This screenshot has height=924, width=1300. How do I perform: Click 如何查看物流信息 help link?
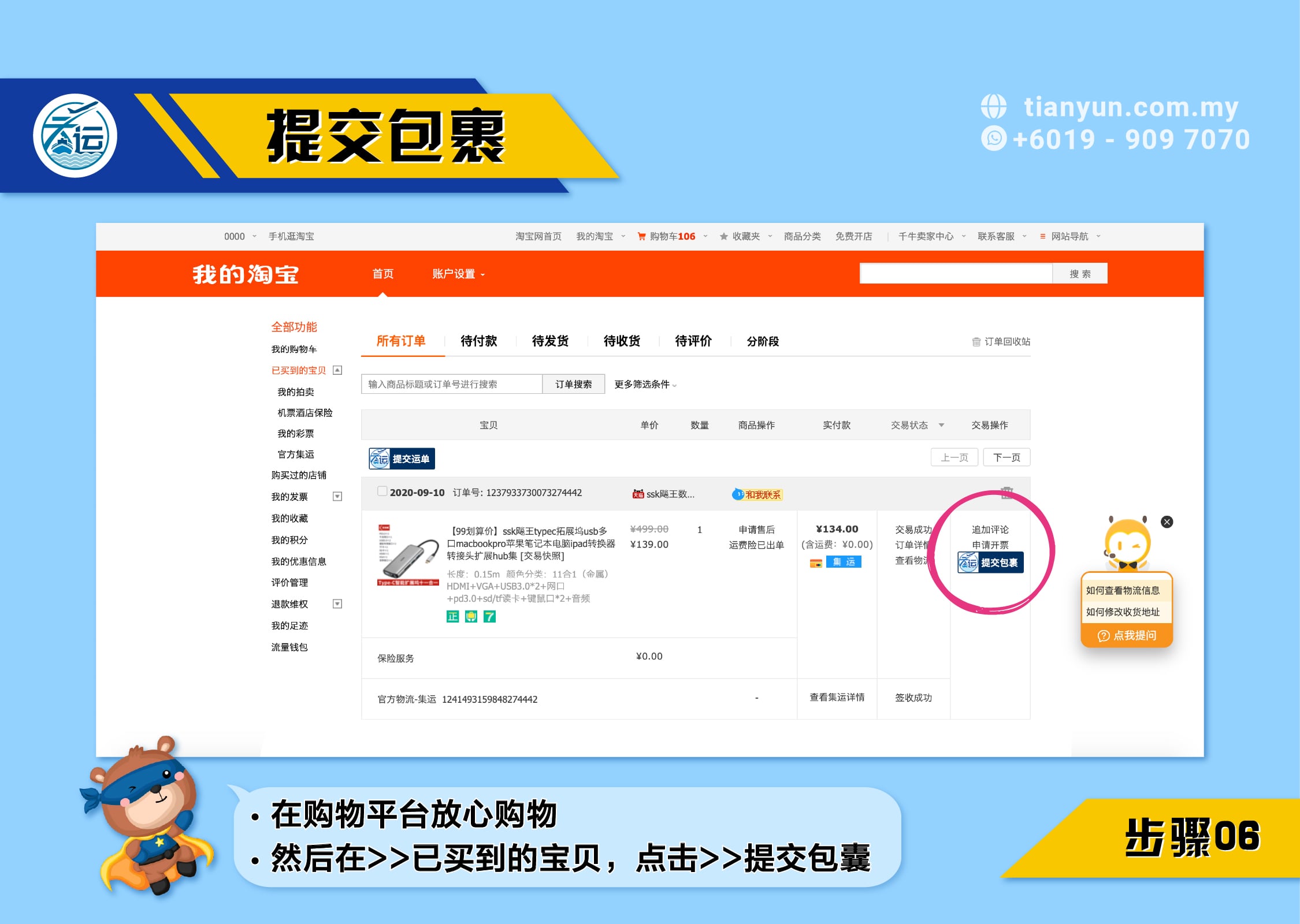(x=1123, y=590)
